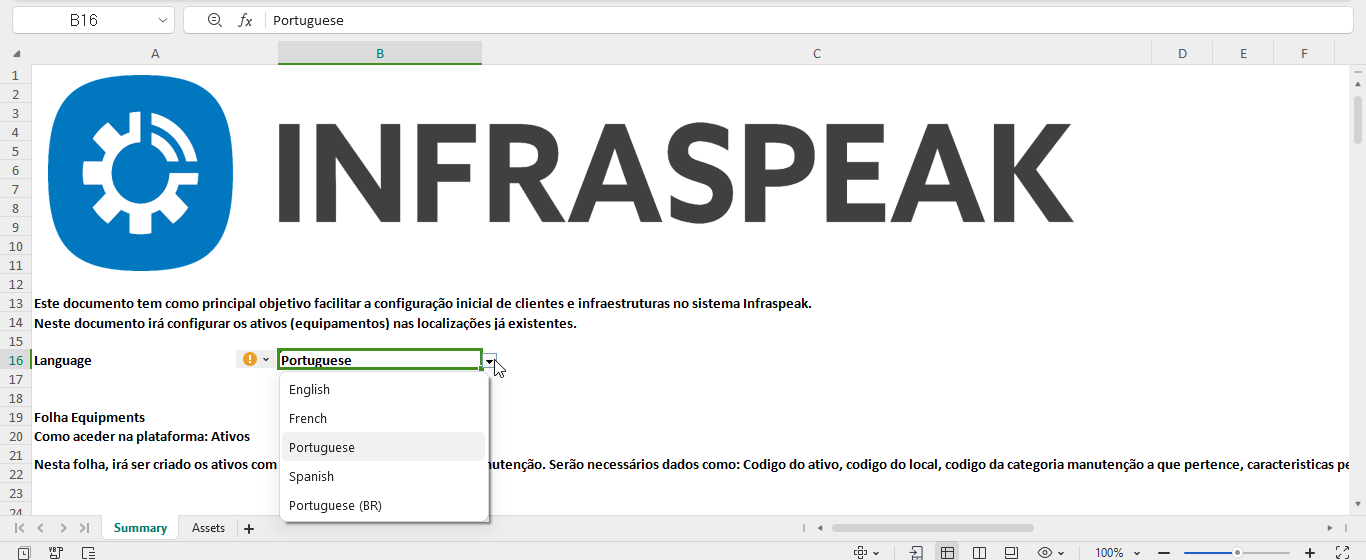
Task: Select row 13 header
Action: click(x=15, y=303)
